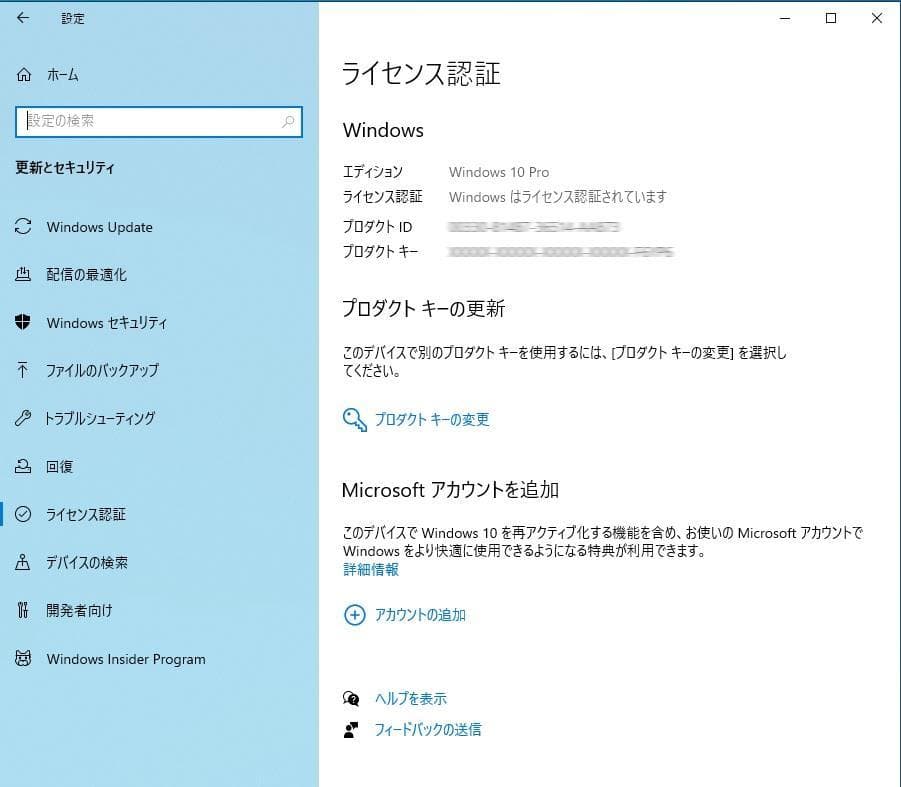The width and height of the screenshot is (901, 787).
Task: Click the Microsoft アカウントを追加 heading
Action: (x=450, y=490)
